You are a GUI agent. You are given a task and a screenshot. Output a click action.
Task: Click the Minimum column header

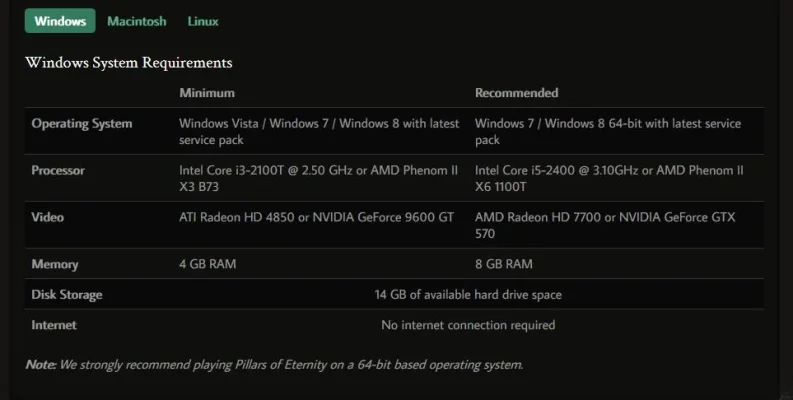pos(207,93)
